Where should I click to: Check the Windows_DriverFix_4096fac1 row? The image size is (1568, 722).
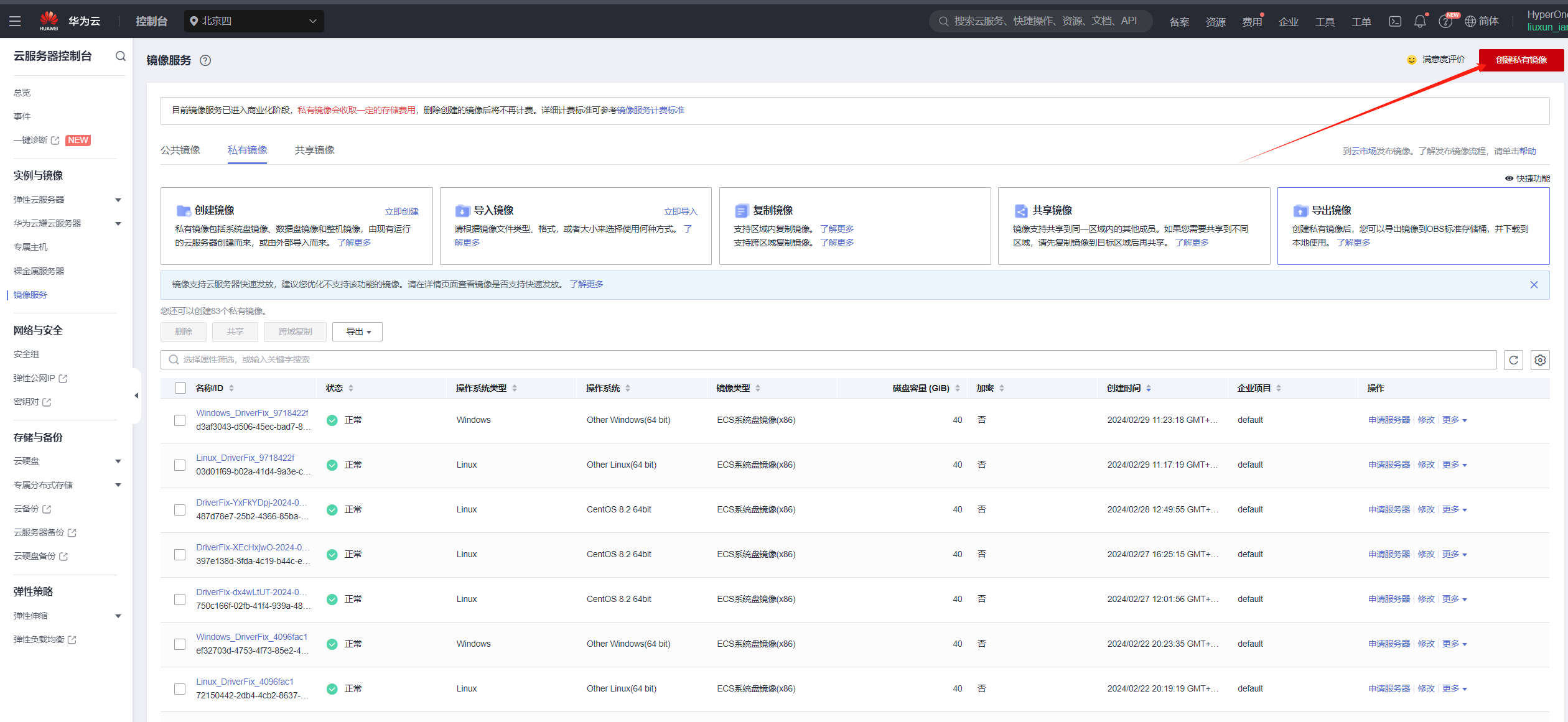180,644
